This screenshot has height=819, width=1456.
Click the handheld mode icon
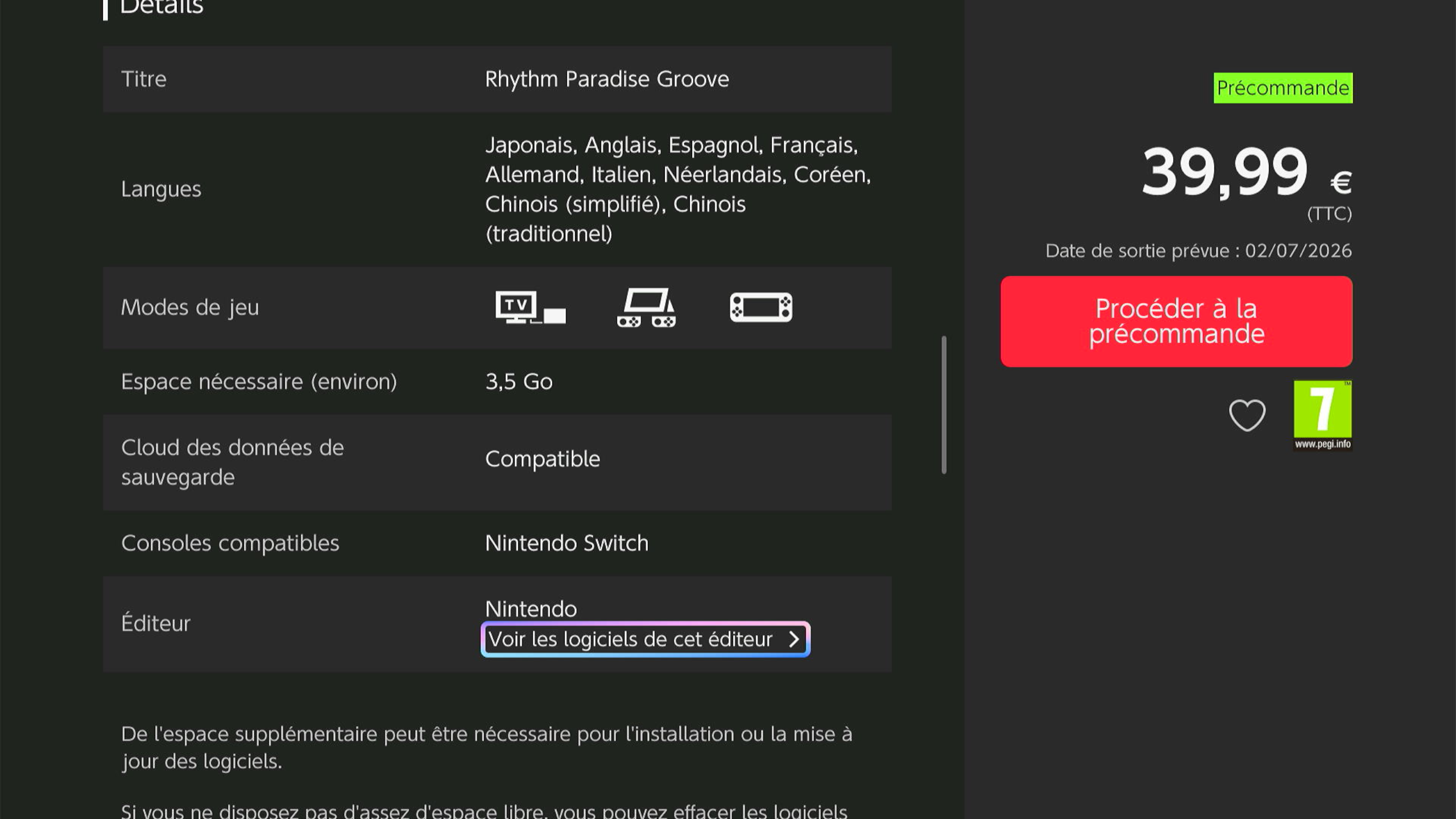tap(761, 307)
